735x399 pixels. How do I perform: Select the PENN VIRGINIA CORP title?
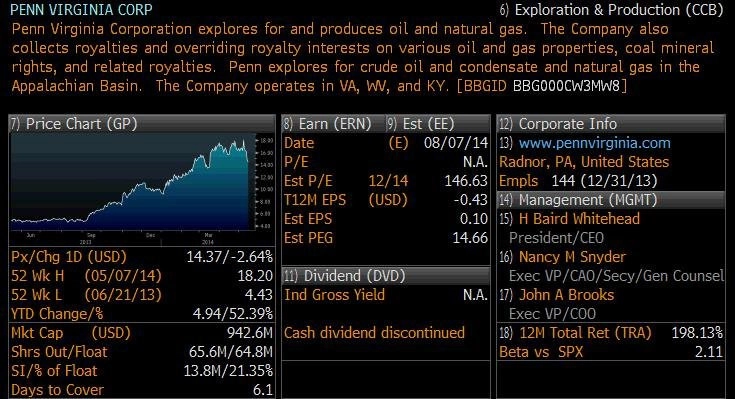click(x=81, y=10)
